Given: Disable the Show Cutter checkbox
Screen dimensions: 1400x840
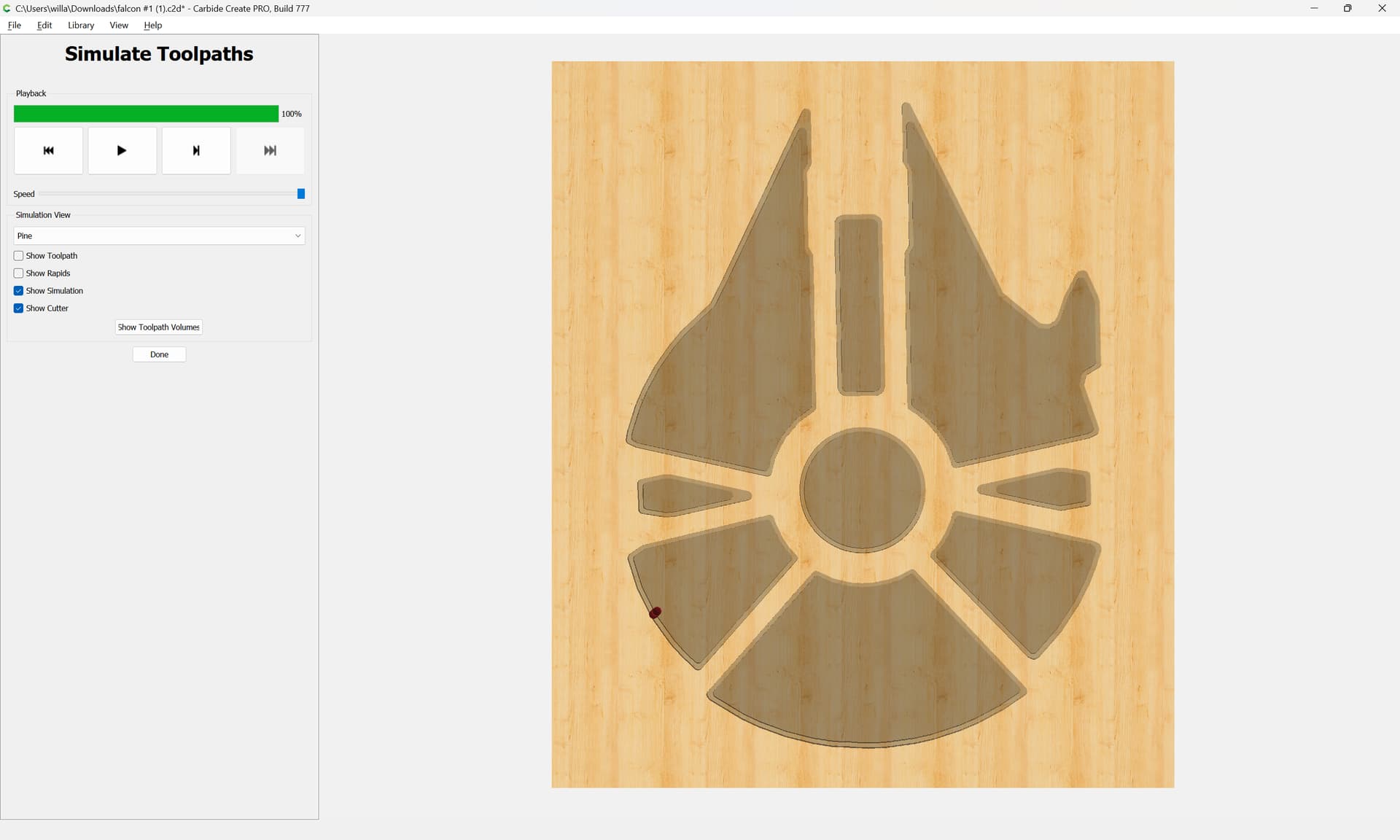Looking at the screenshot, I should (19, 308).
